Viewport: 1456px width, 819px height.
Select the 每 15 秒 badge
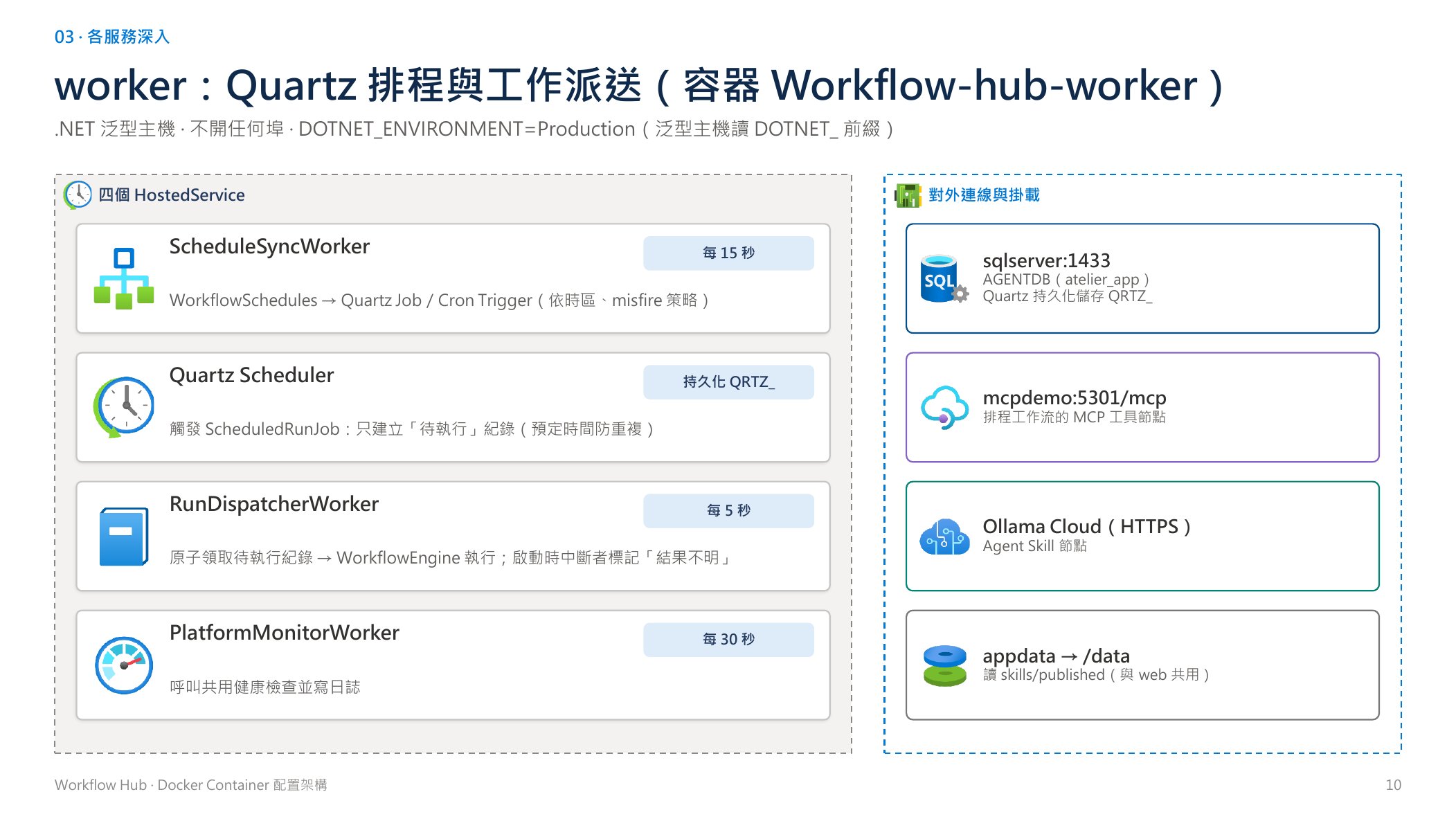coord(728,253)
